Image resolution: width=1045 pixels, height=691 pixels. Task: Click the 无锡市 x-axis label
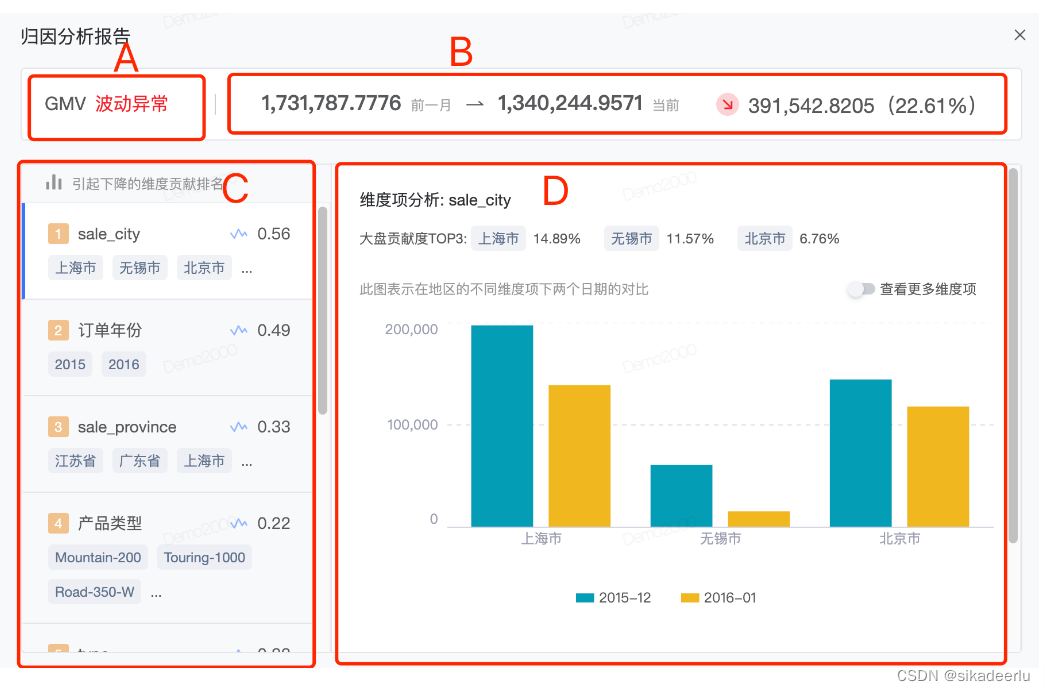pyautogui.click(x=720, y=538)
